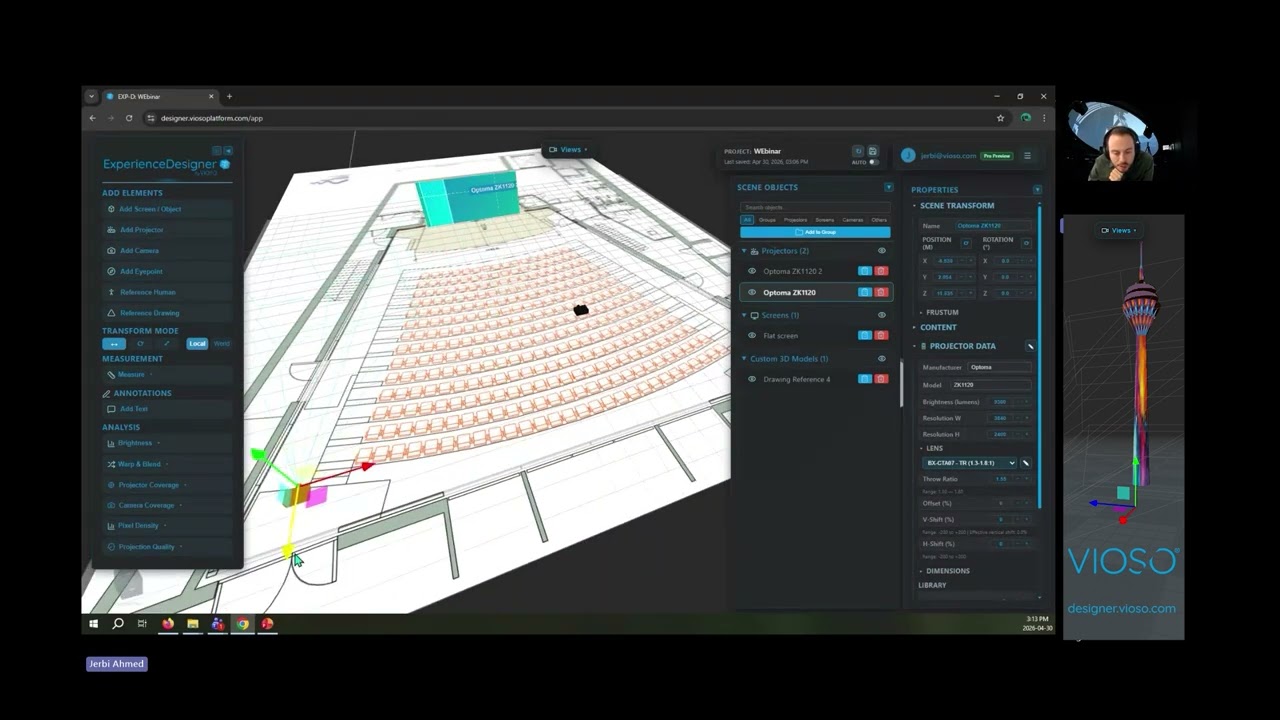
Task: Reset rotation icon beside ROTATION
Action: (1026, 243)
